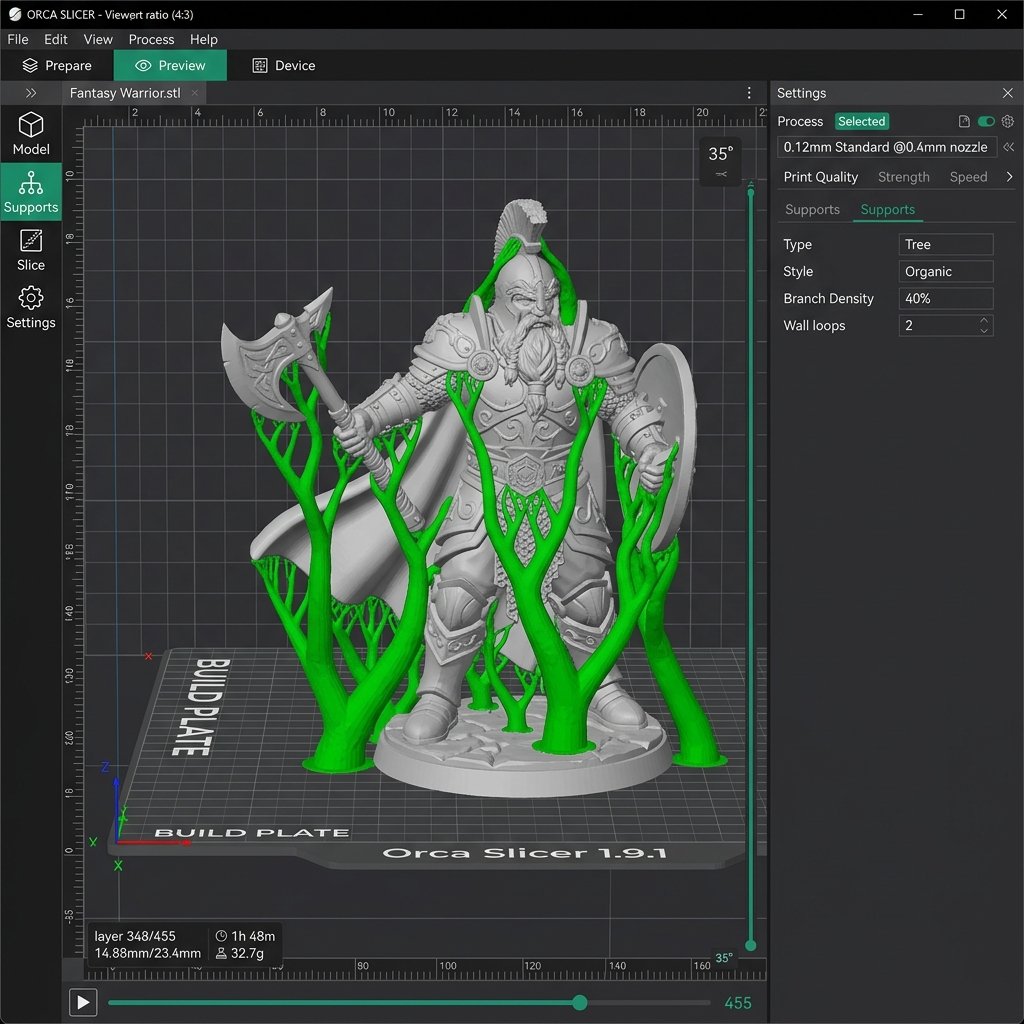This screenshot has width=1024, height=1024.
Task: Click the horizontal layer slider handle
Action: pyautogui.click(x=579, y=1002)
